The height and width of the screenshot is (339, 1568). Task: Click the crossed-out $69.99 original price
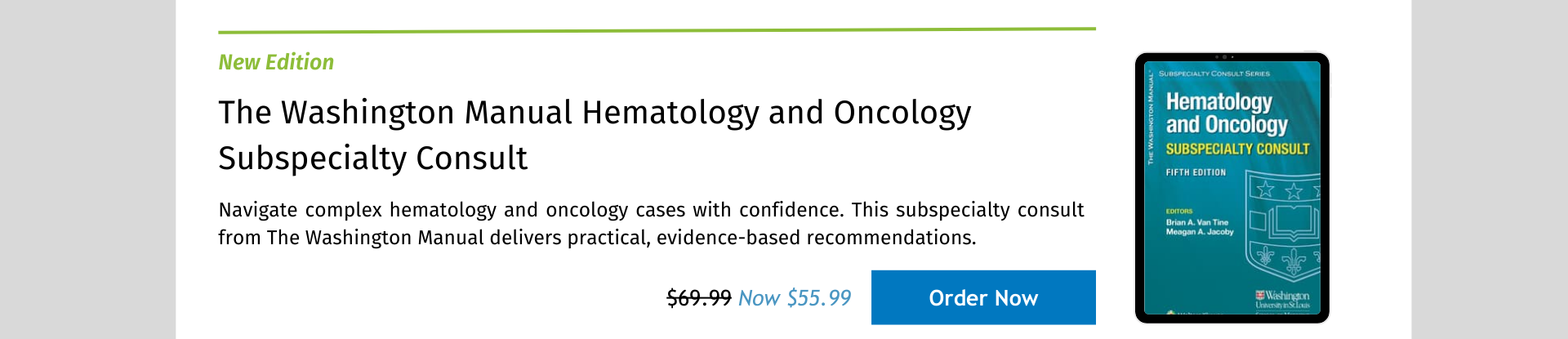[699, 298]
